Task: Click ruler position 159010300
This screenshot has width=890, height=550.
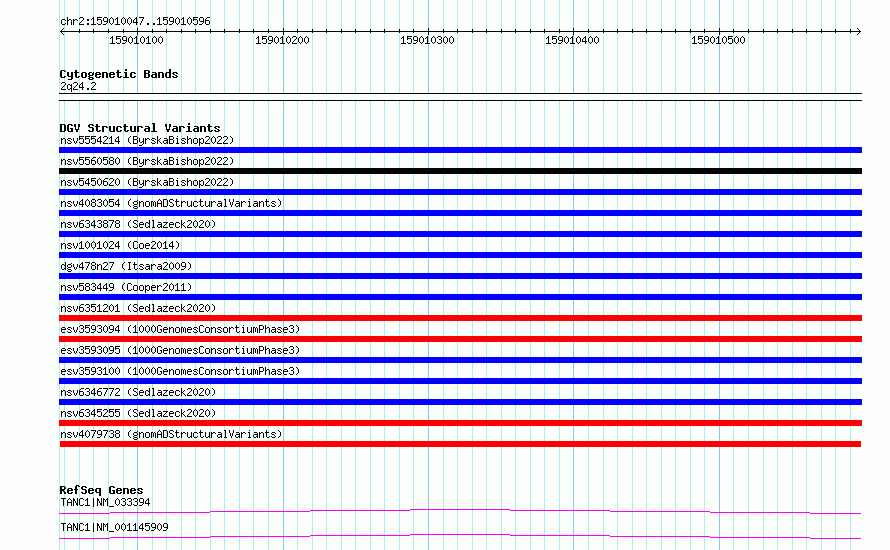Action: (x=427, y=40)
